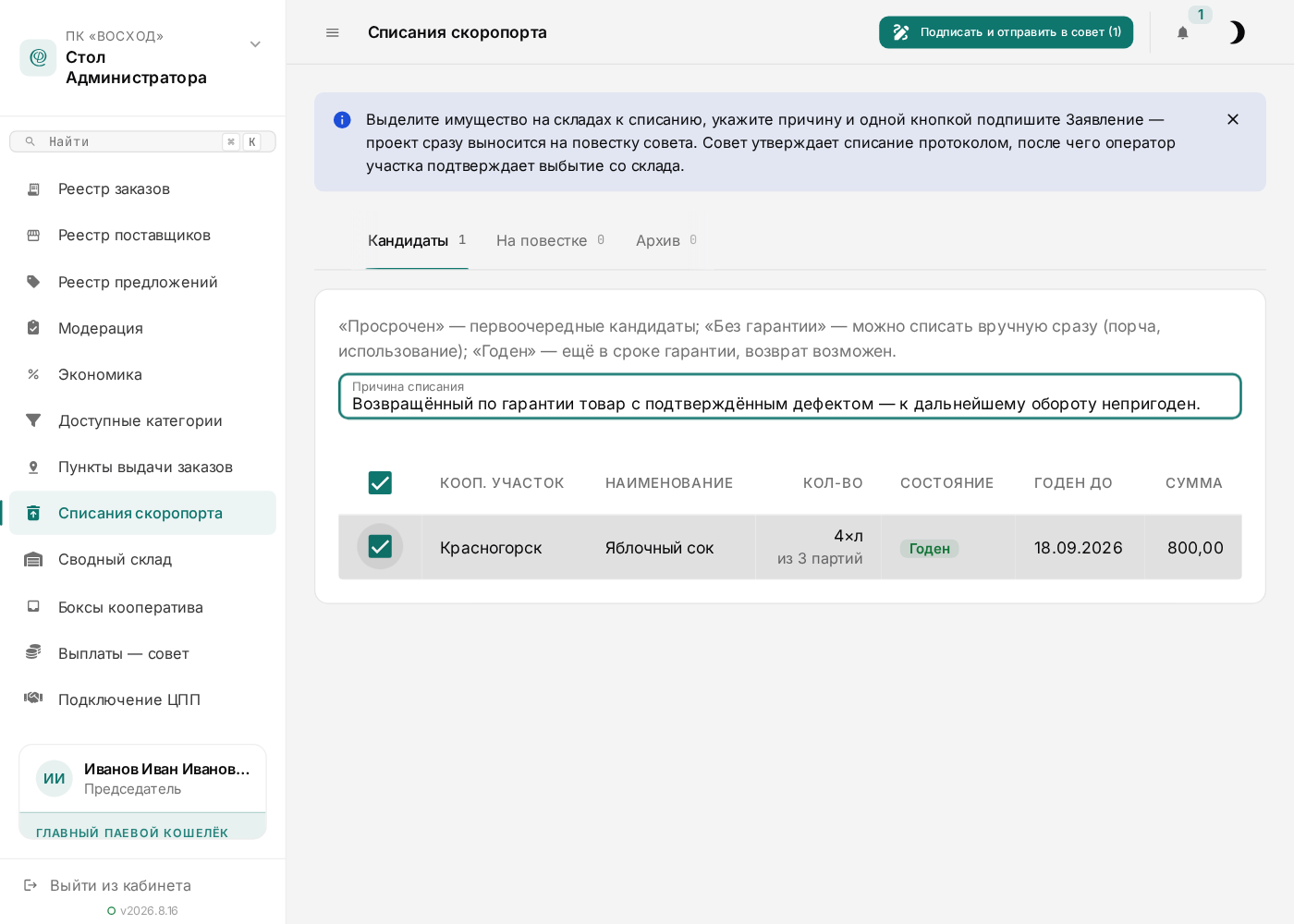Open Иванов Иван profile card
1294x924 pixels.
142,779
